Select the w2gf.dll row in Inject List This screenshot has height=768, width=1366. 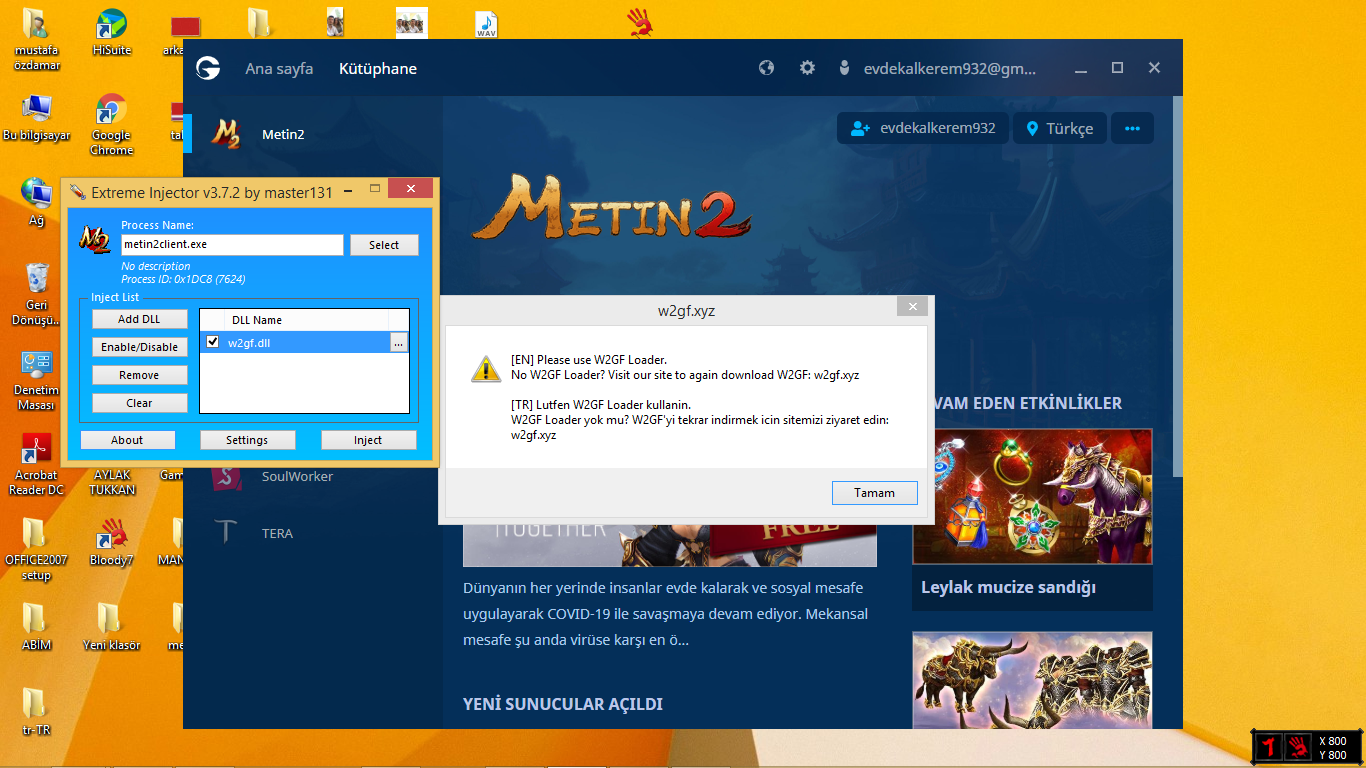coord(304,342)
